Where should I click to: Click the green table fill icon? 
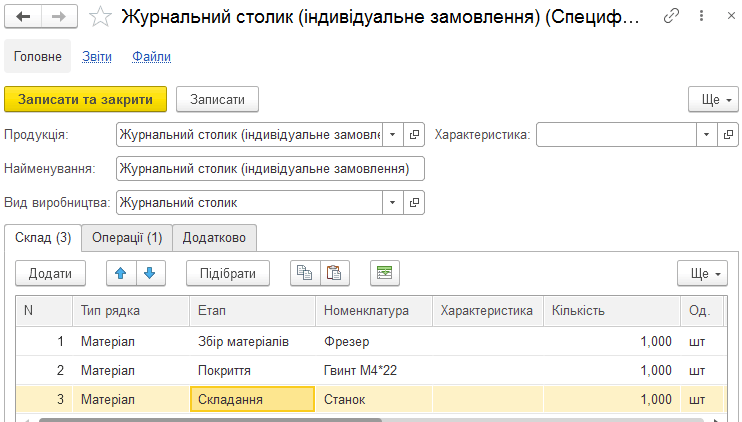point(385,273)
